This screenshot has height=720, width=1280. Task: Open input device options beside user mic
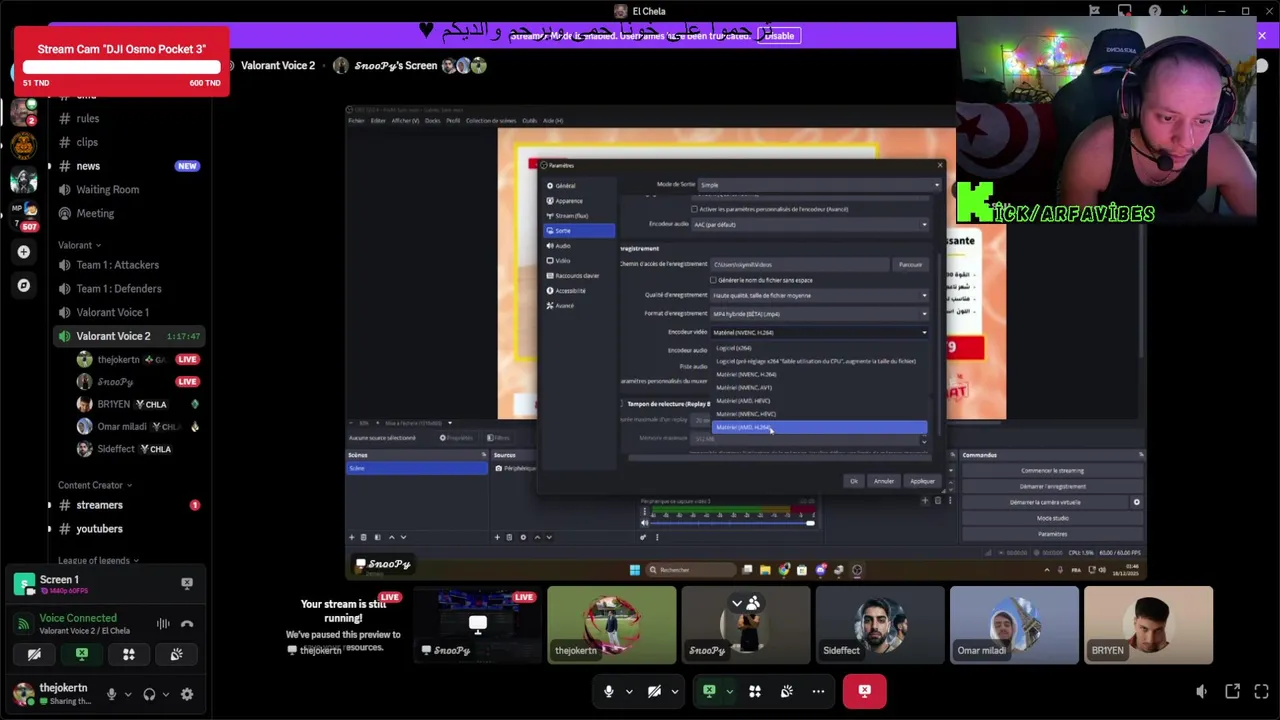pos(127,694)
